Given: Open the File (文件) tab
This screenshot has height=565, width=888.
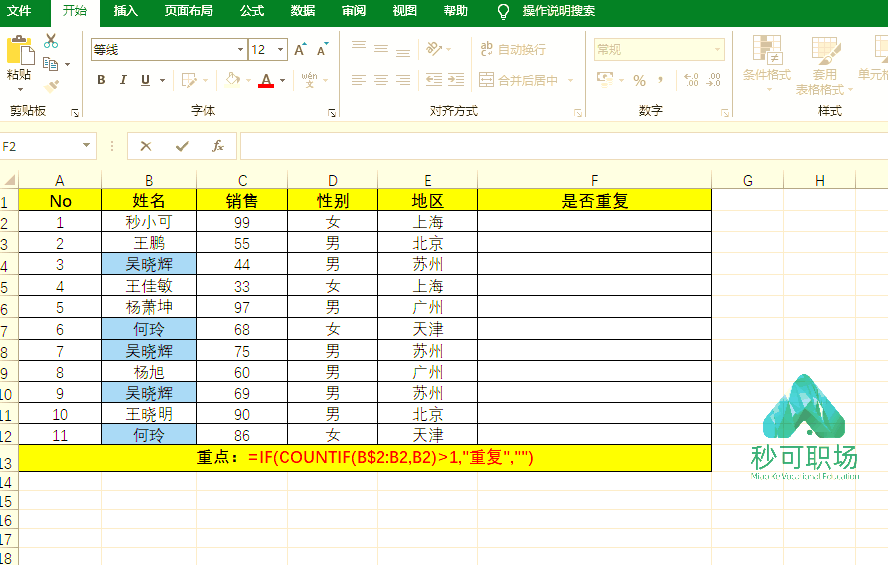Looking at the screenshot, I should (x=19, y=11).
